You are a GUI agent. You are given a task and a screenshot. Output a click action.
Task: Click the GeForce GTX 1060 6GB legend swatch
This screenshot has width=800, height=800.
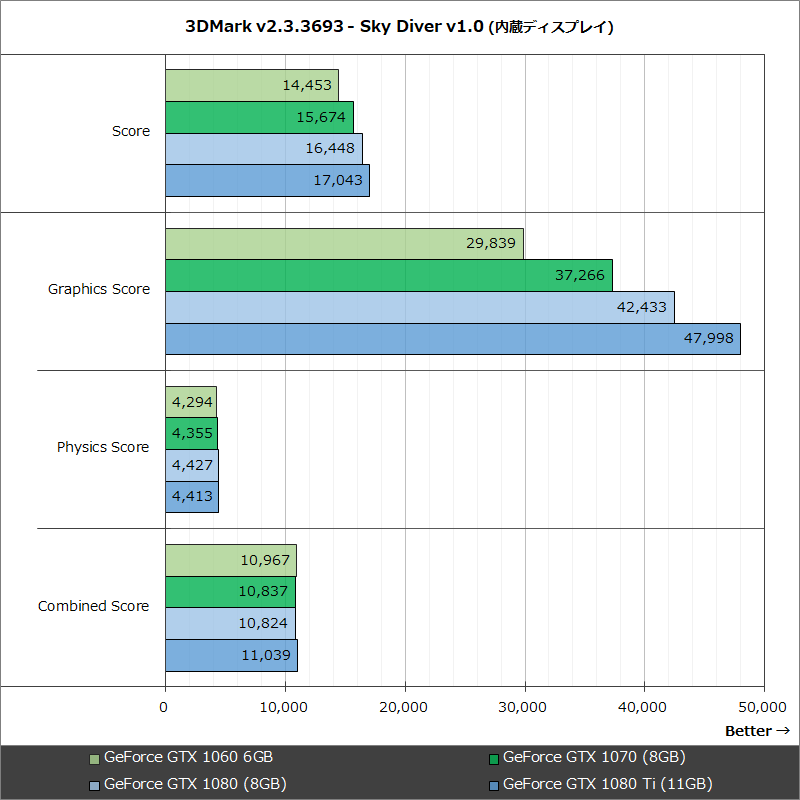(x=94, y=759)
